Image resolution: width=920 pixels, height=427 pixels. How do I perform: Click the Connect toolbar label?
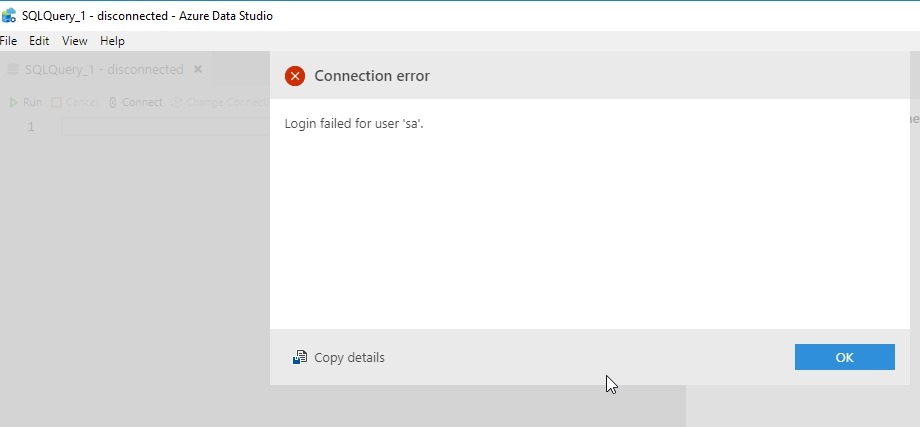pyautogui.click(x=142, y=102)
